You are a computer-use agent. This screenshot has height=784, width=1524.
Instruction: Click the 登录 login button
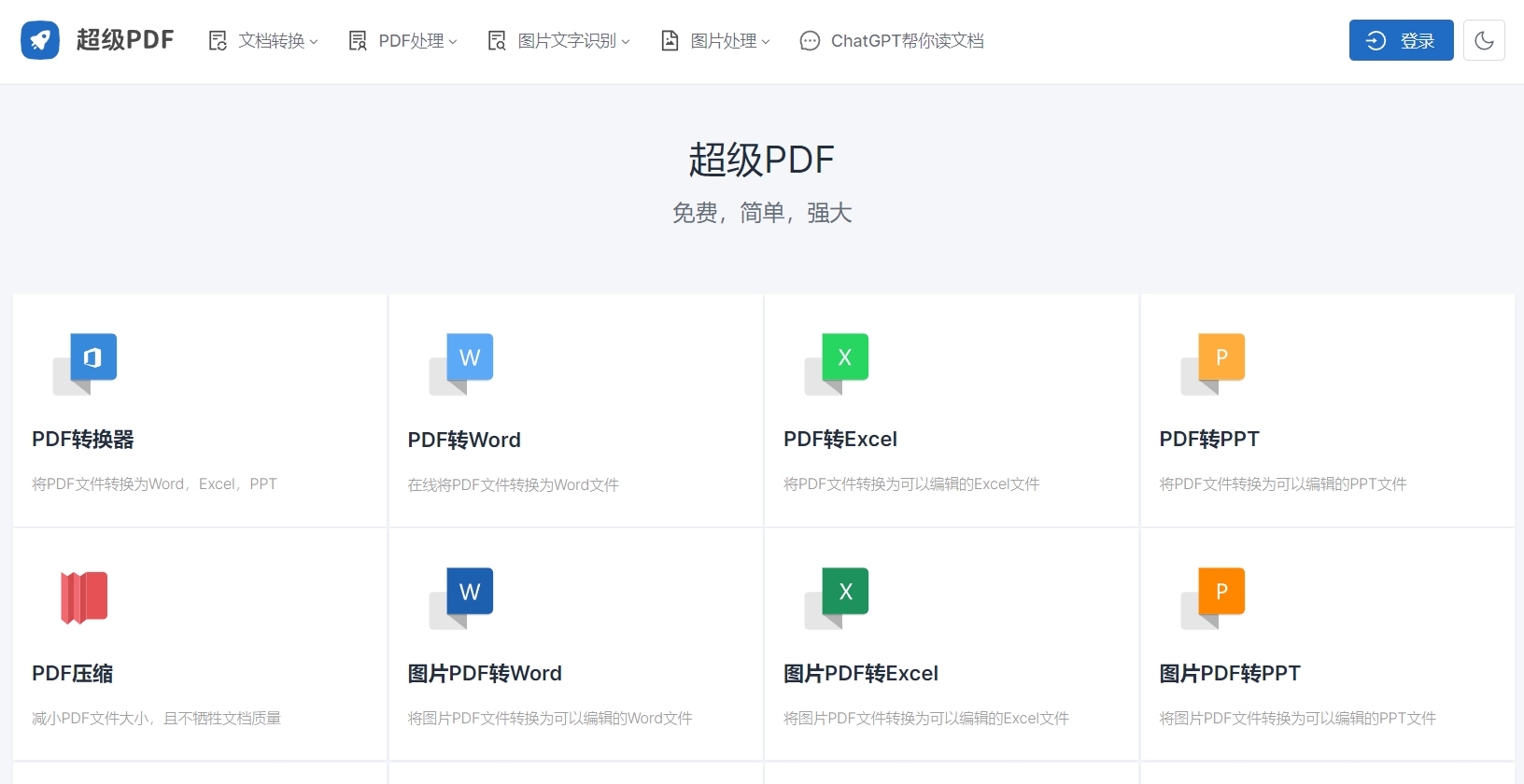(1401, 40)
